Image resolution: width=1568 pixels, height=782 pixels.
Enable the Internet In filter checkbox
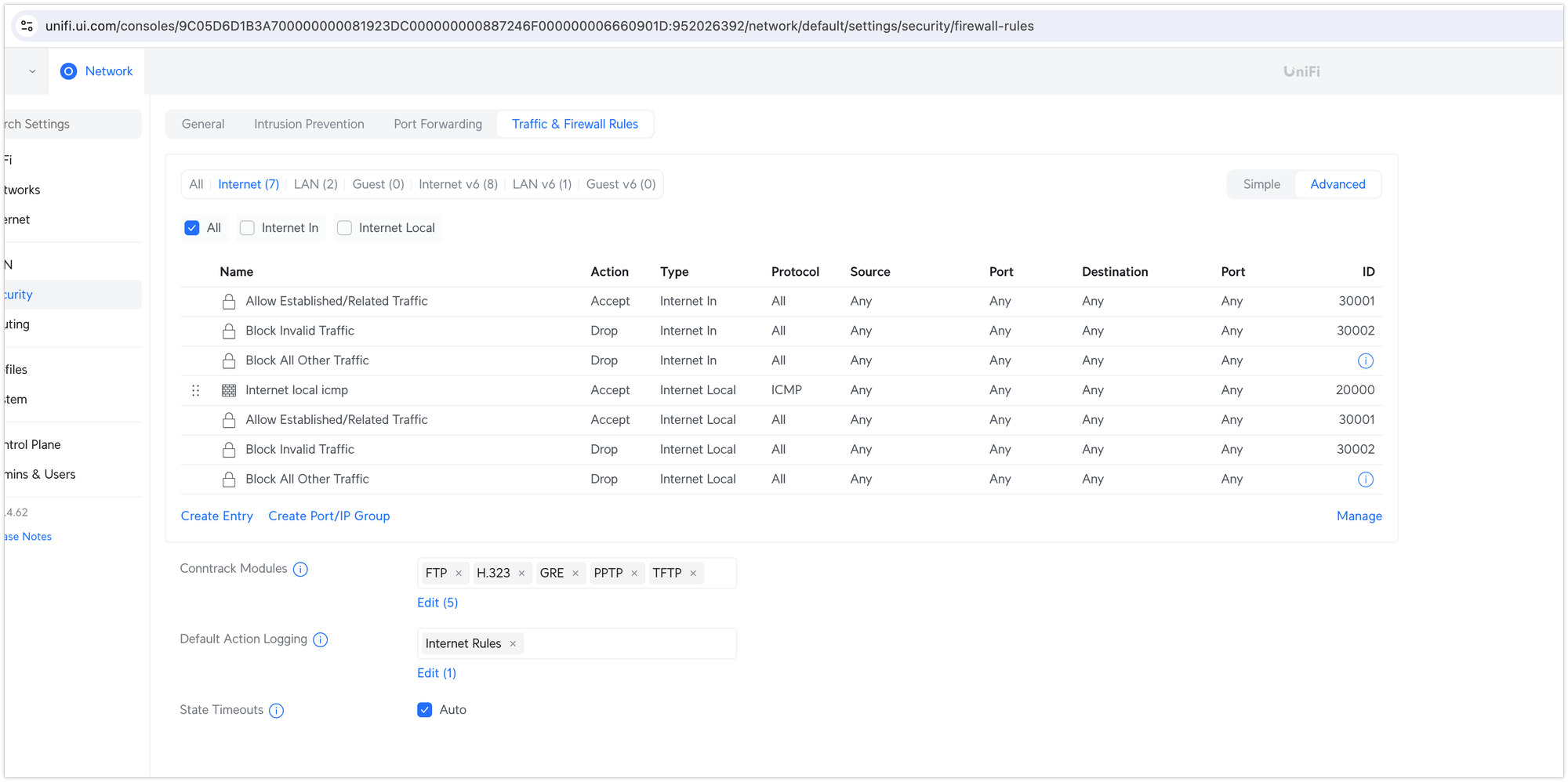click(x=247, y=227)
